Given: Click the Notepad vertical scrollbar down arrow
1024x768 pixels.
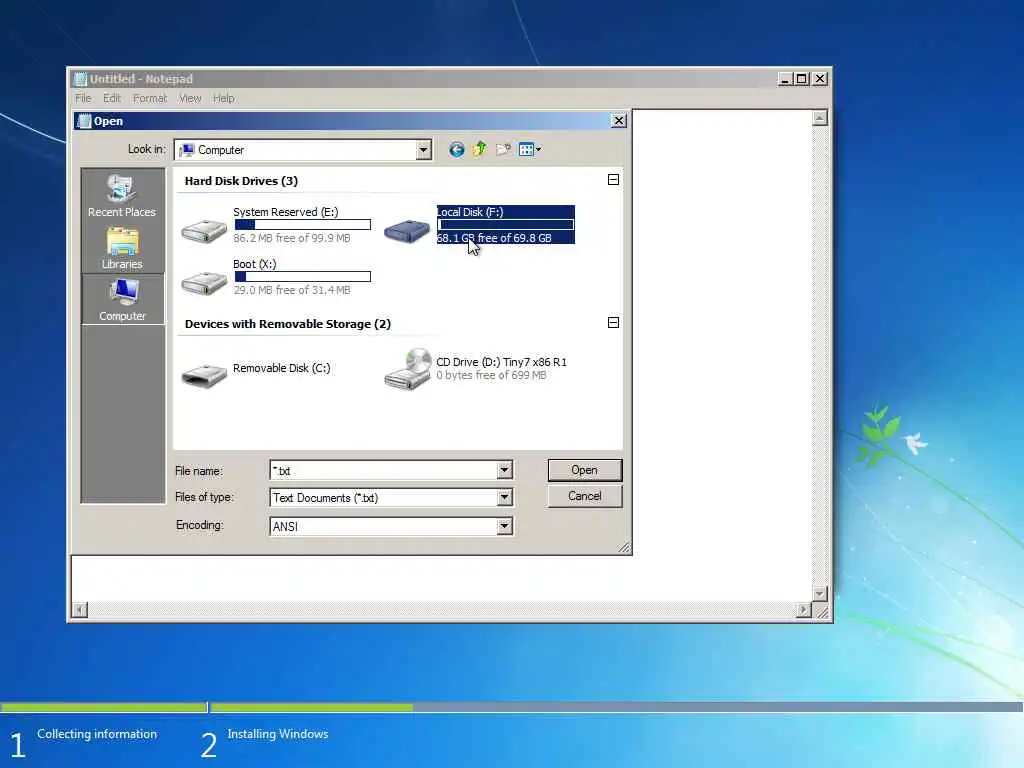Looking at the screenshot, I should click(820, 594).
